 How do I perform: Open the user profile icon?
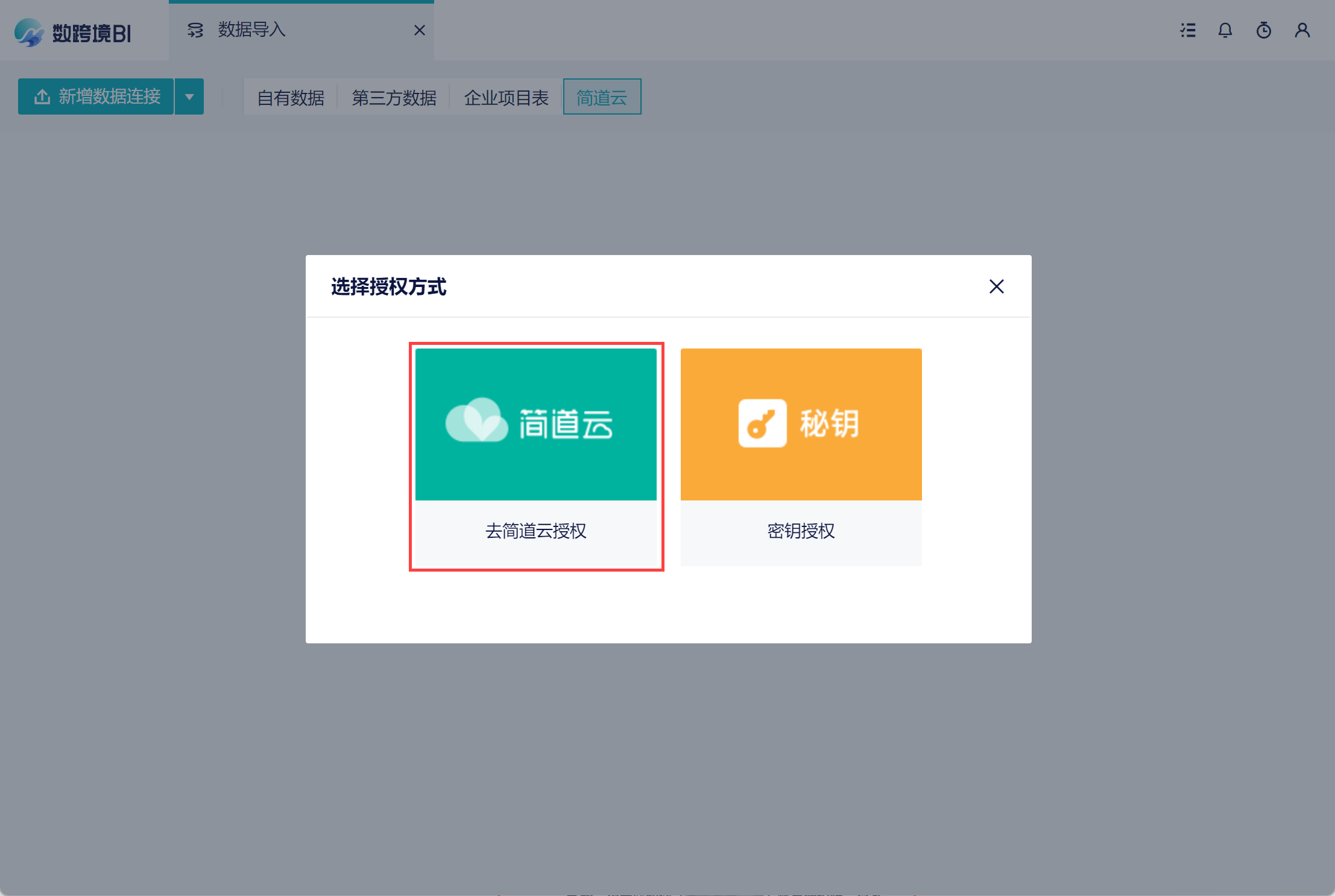point(1302,30)
